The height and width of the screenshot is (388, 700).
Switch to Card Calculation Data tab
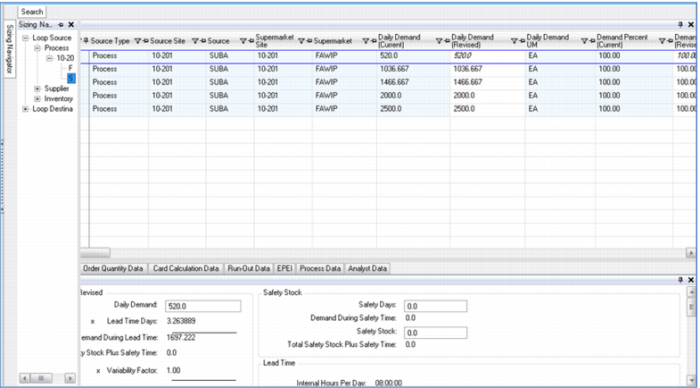click(x=186, y=268)
